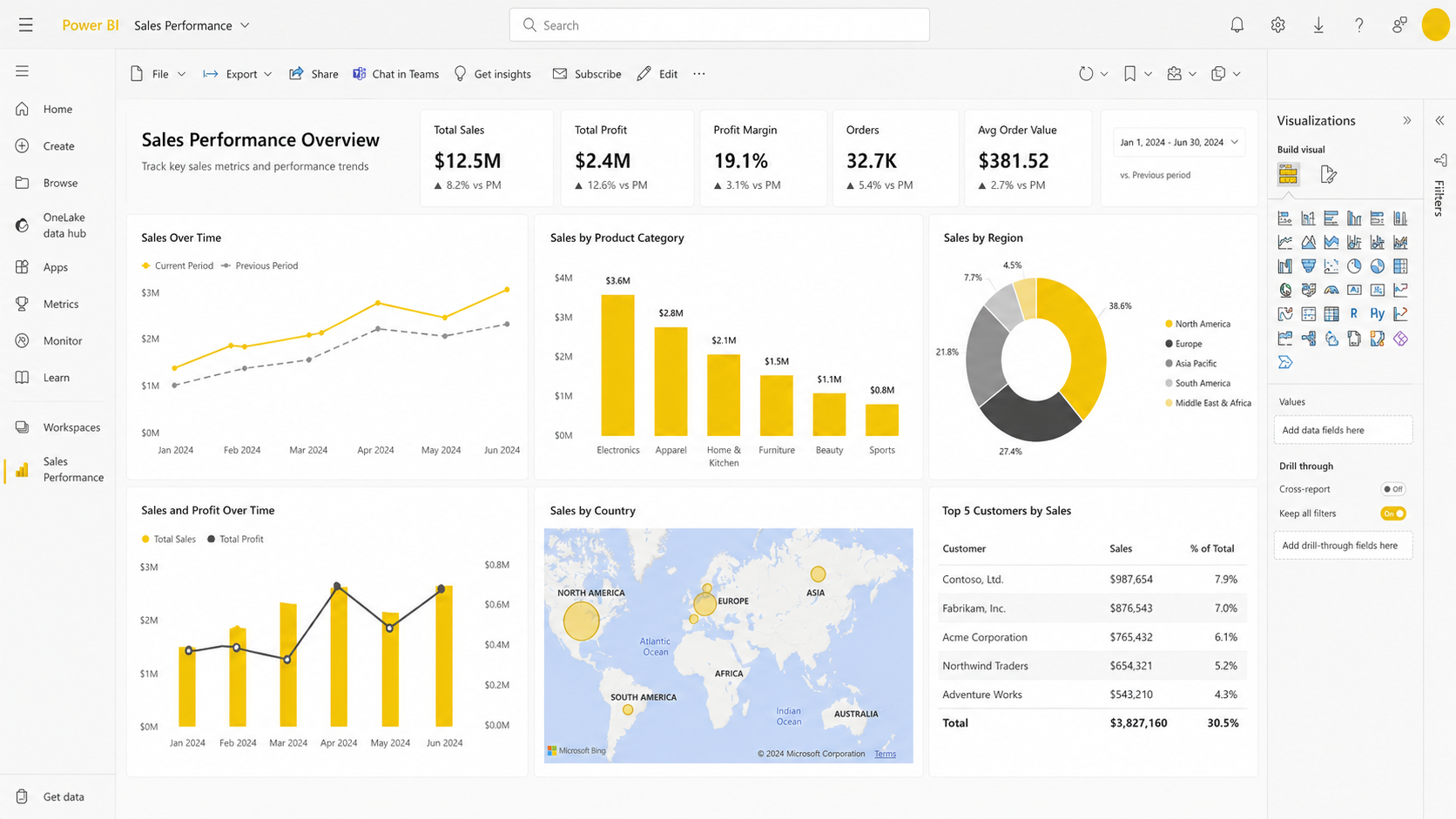Open the help question mark
Image resolution: width=1456 pixels, height=819 pixels.
coord(1358,25)
